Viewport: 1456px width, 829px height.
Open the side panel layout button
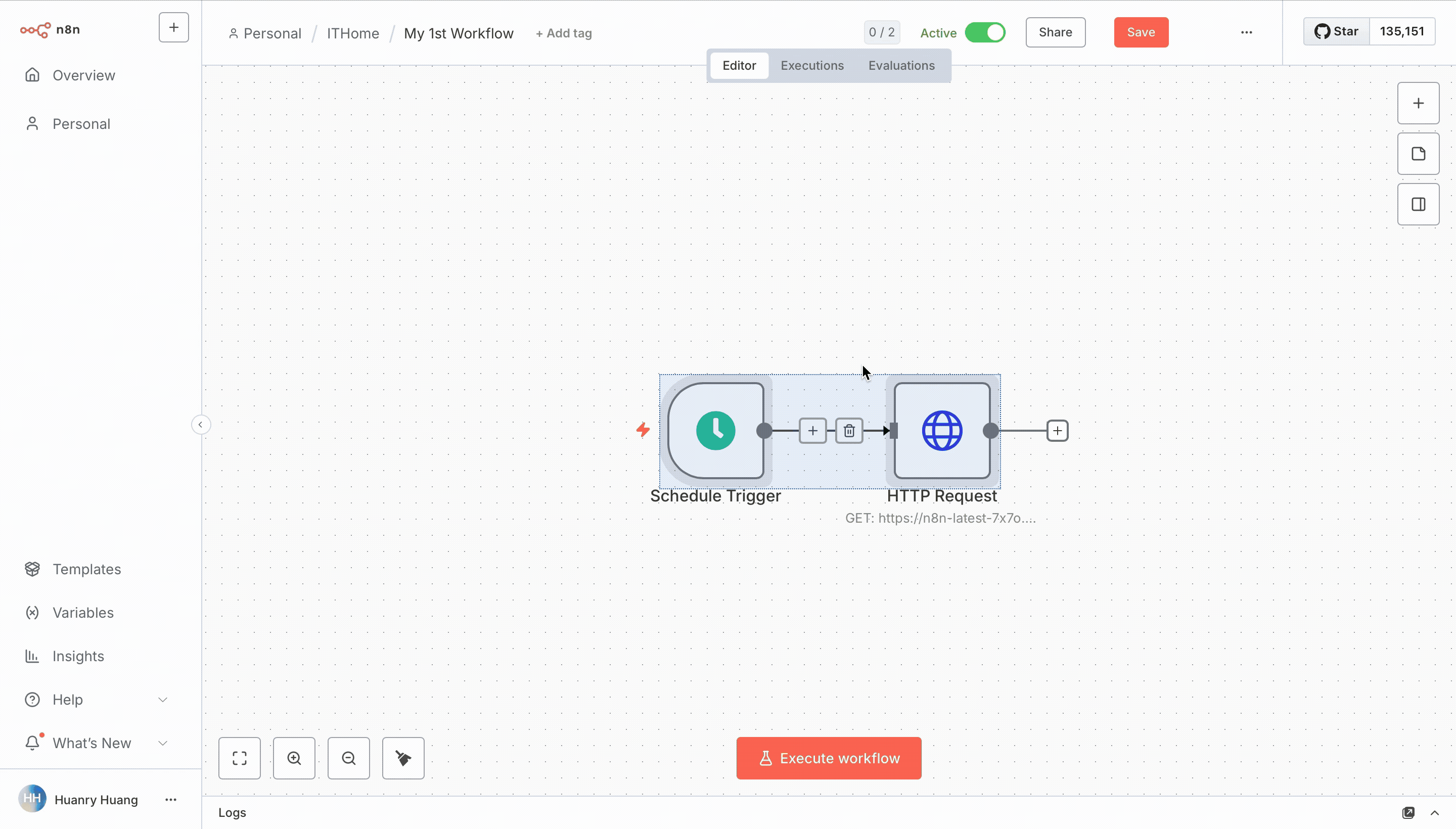(1418, 204)
